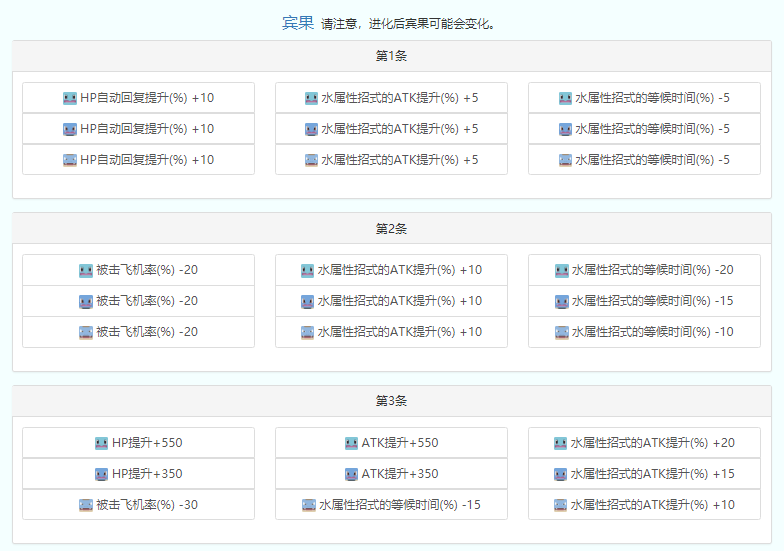Click Squirtle icon beside 被击飞机率 -20
Screen dimensions: 784x551
85,270
